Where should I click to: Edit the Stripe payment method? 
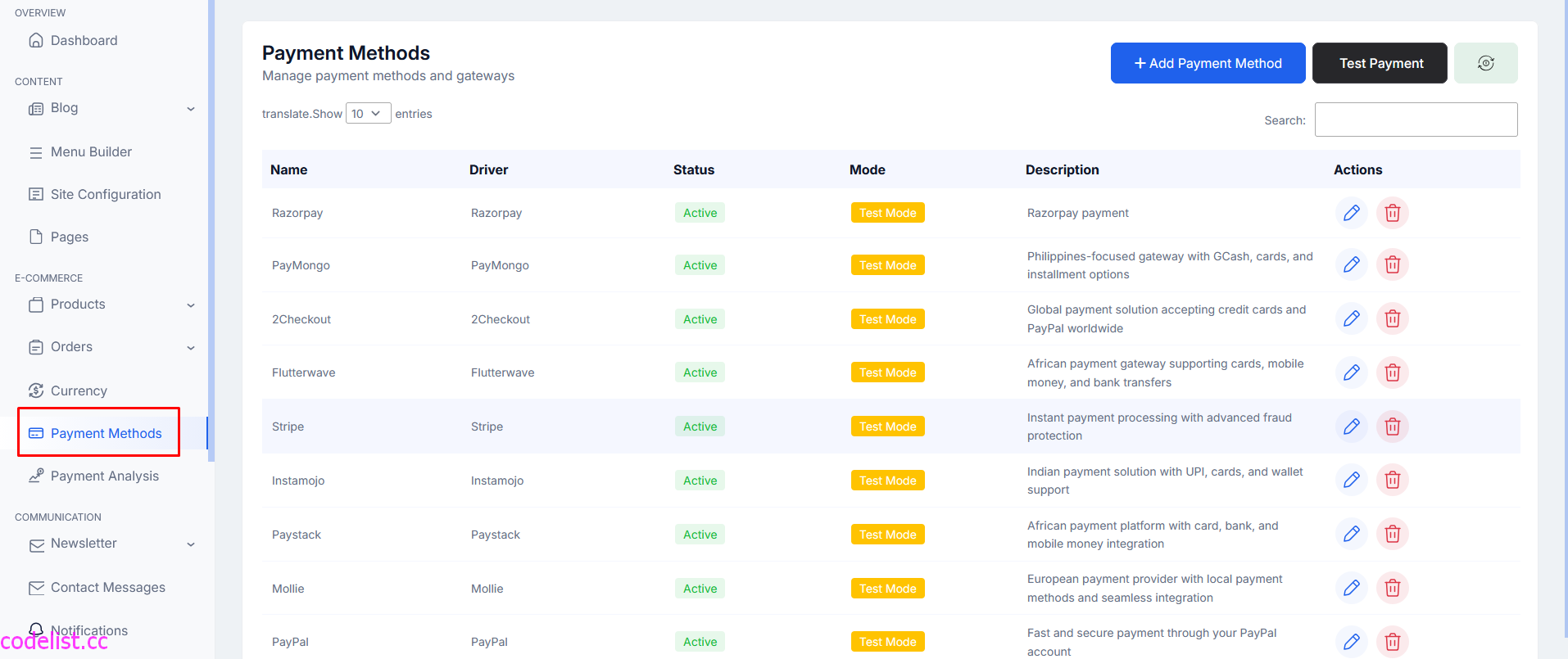coord(1352,427)
